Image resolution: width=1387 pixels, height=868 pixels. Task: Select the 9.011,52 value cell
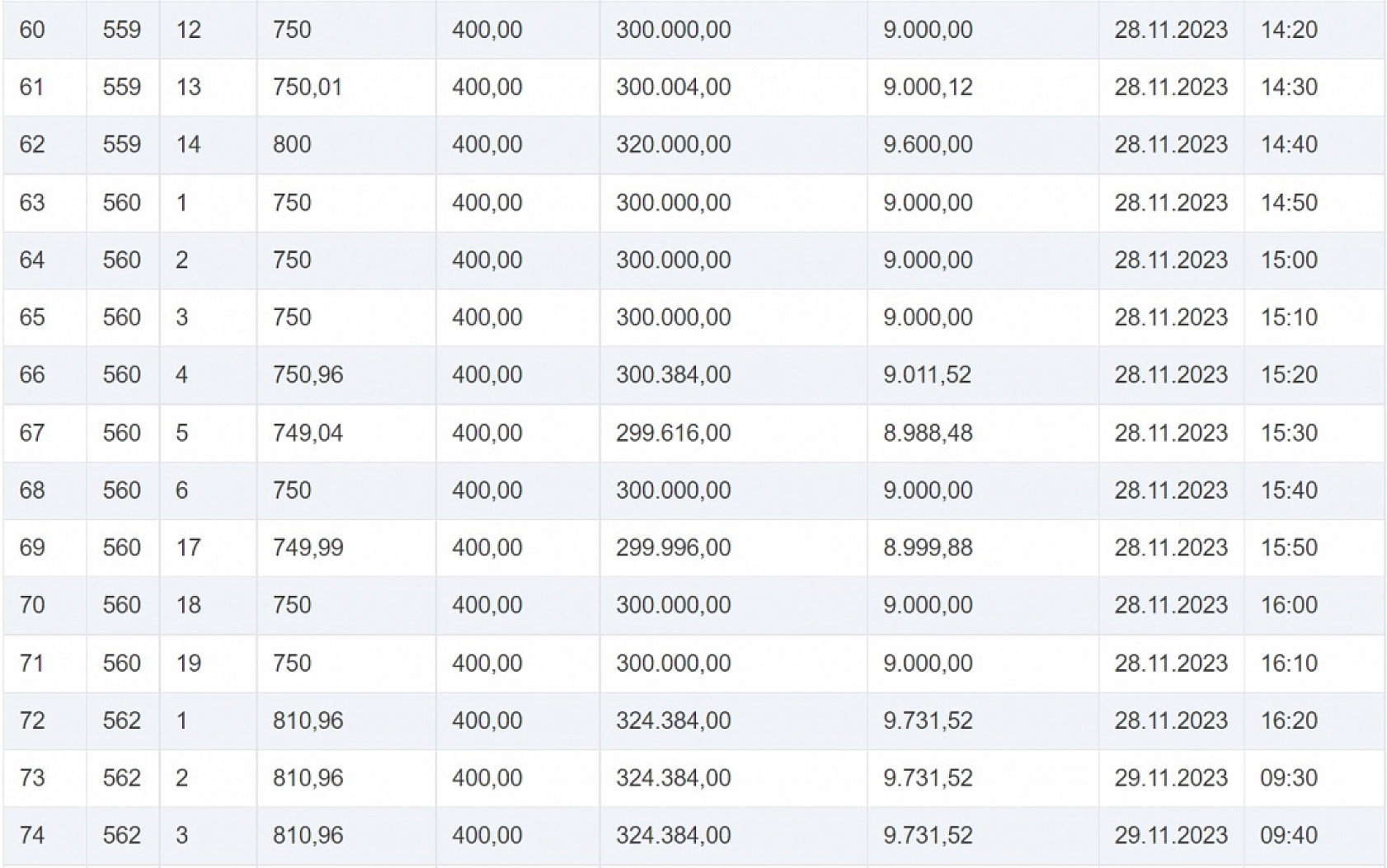927,375
